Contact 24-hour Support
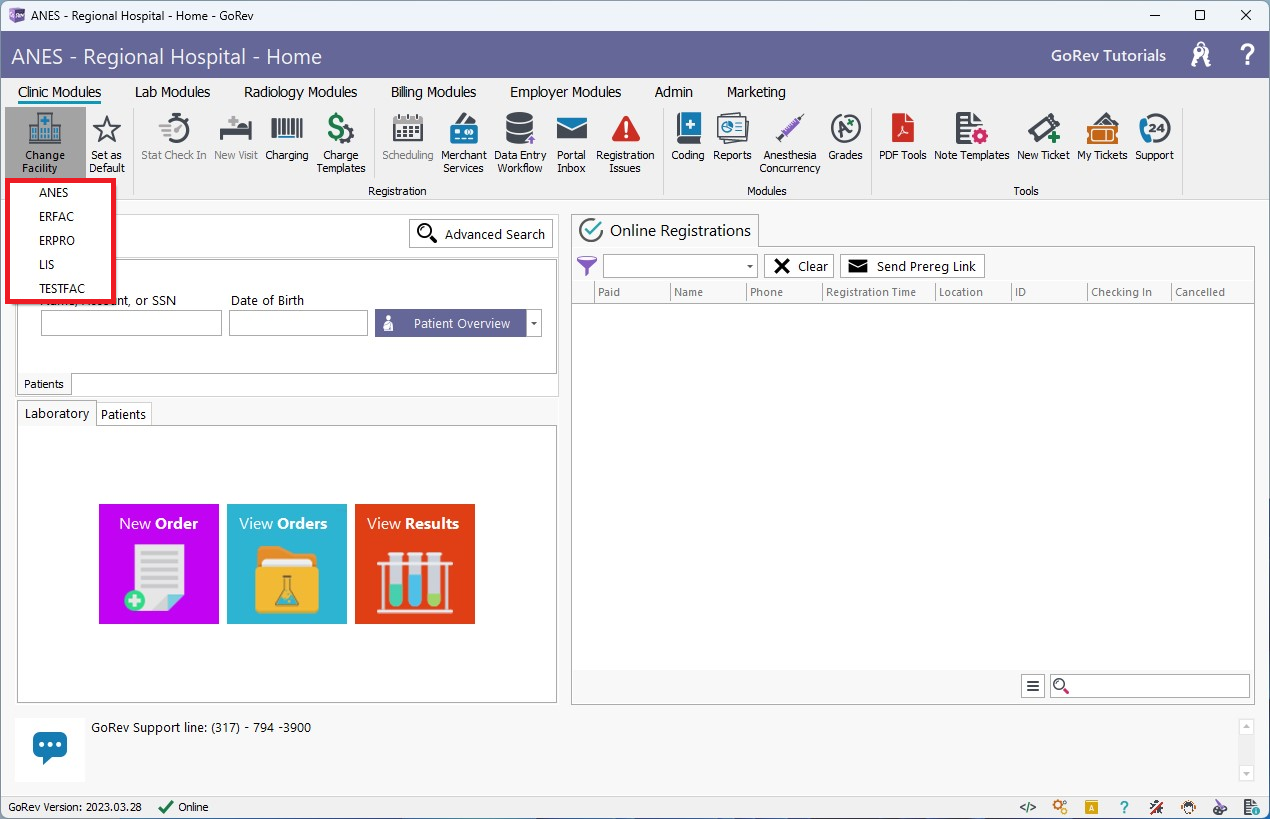This screenshot has height=819, width=1270. 1155,138
